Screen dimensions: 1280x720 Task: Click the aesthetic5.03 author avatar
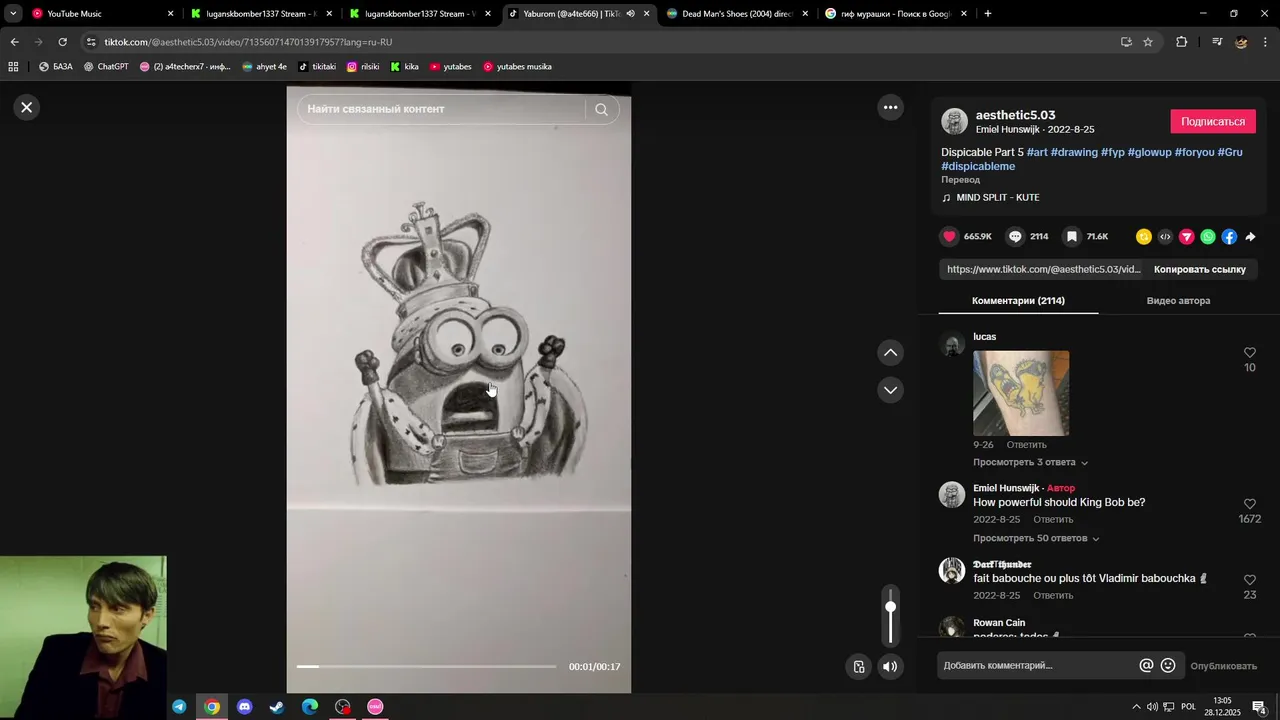coord(954,121)
